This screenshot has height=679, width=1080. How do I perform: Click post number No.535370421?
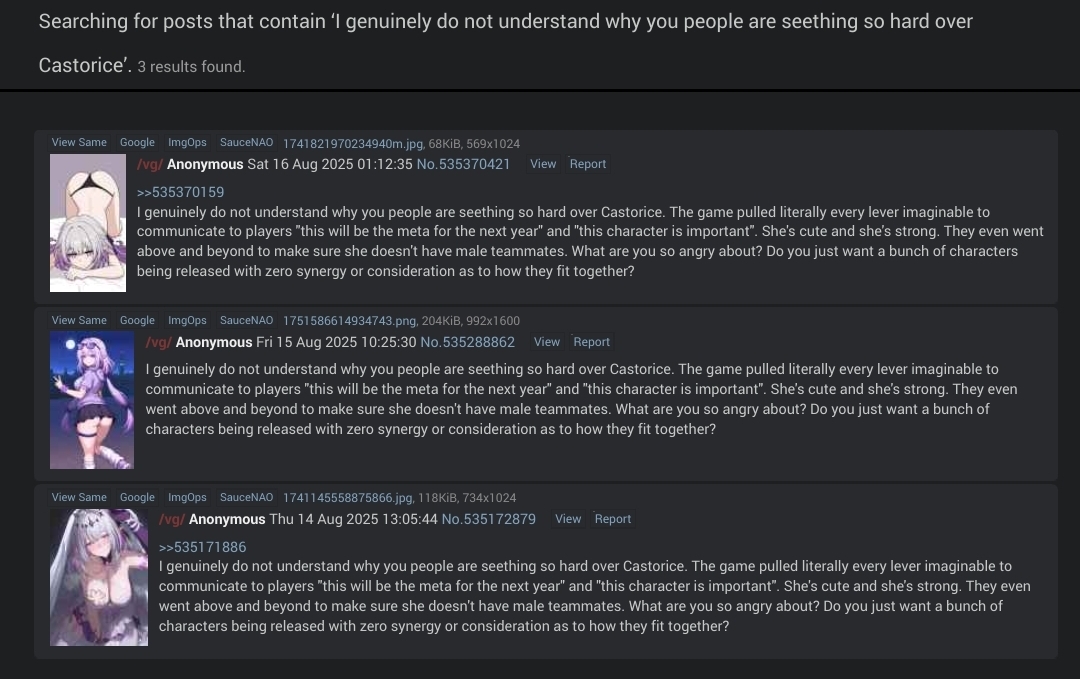463,164
